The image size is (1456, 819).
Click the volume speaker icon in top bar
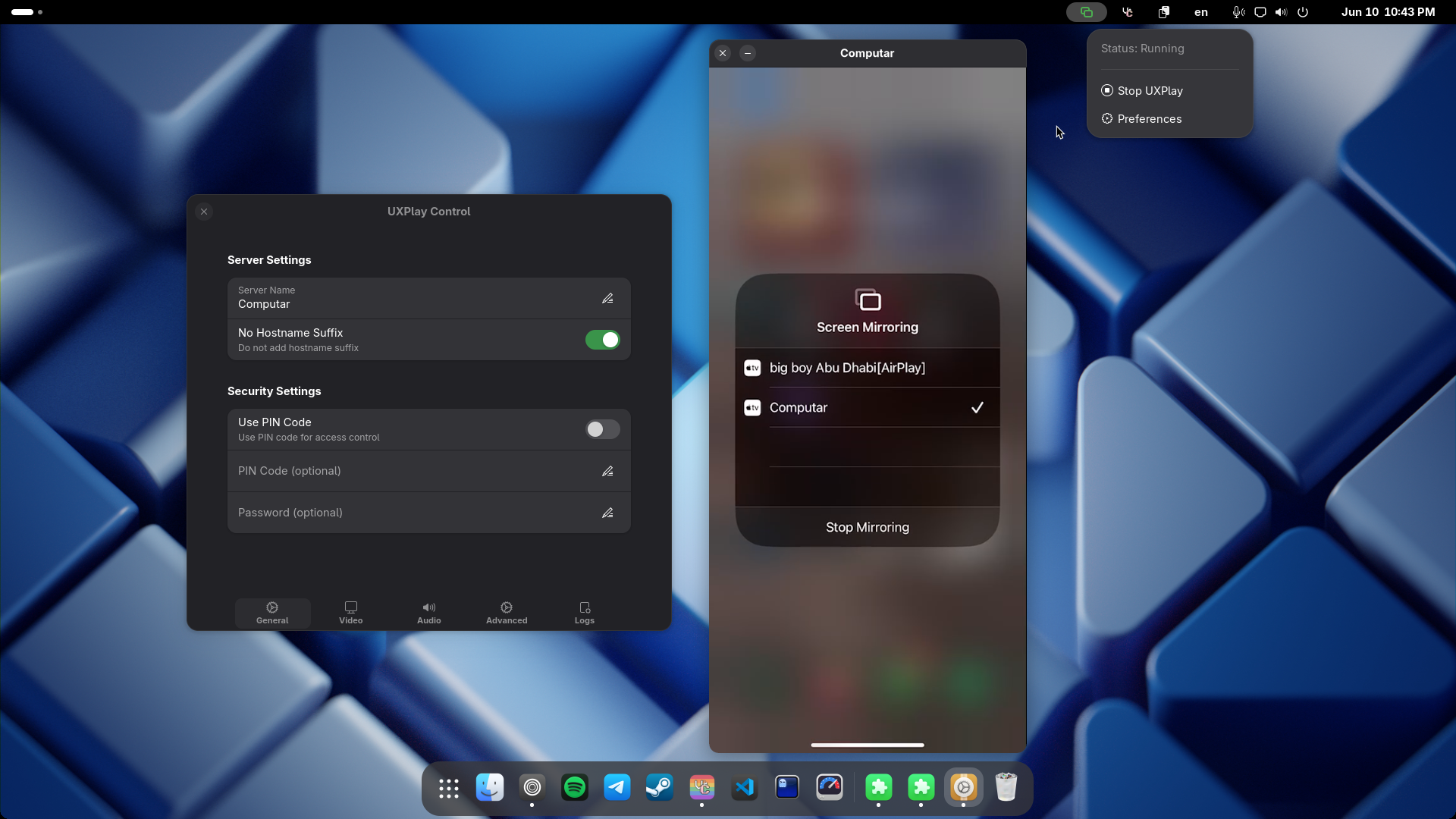[1282, 12]
